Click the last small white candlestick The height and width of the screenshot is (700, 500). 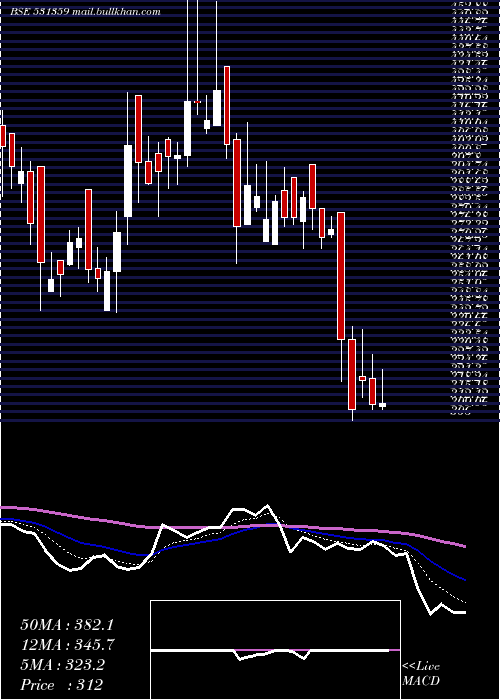pos(383,405)
